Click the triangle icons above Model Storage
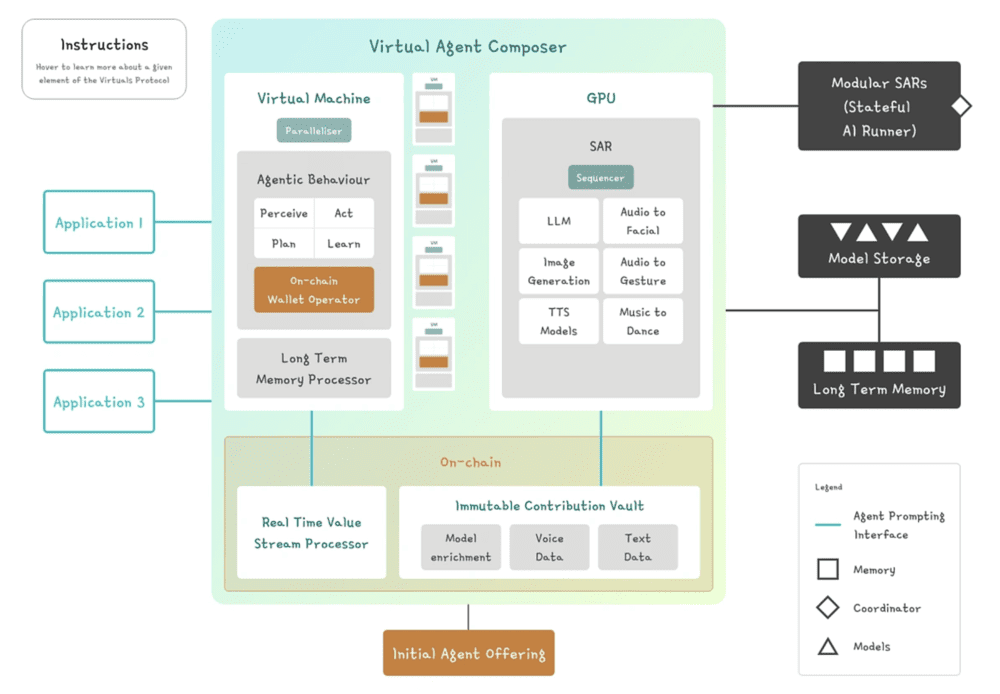The image size is (1000, 694). coord(879,233)
